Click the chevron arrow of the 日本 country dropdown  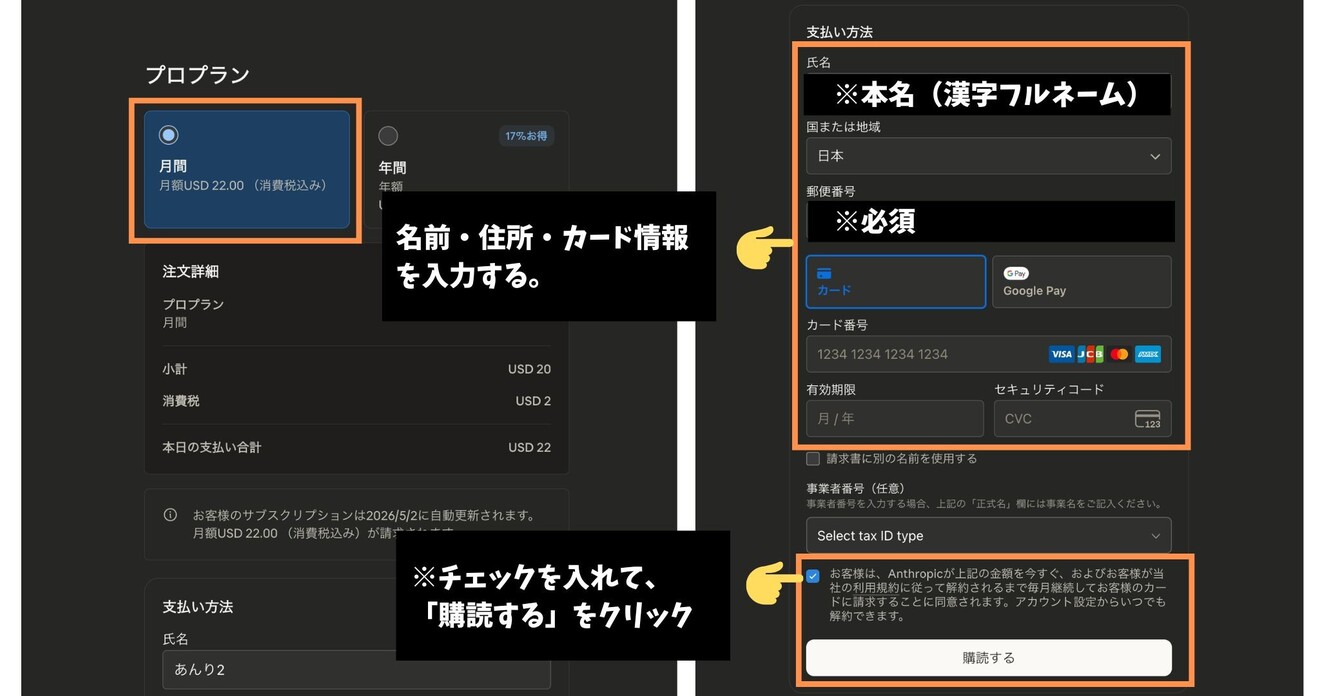click(1155, 156)
